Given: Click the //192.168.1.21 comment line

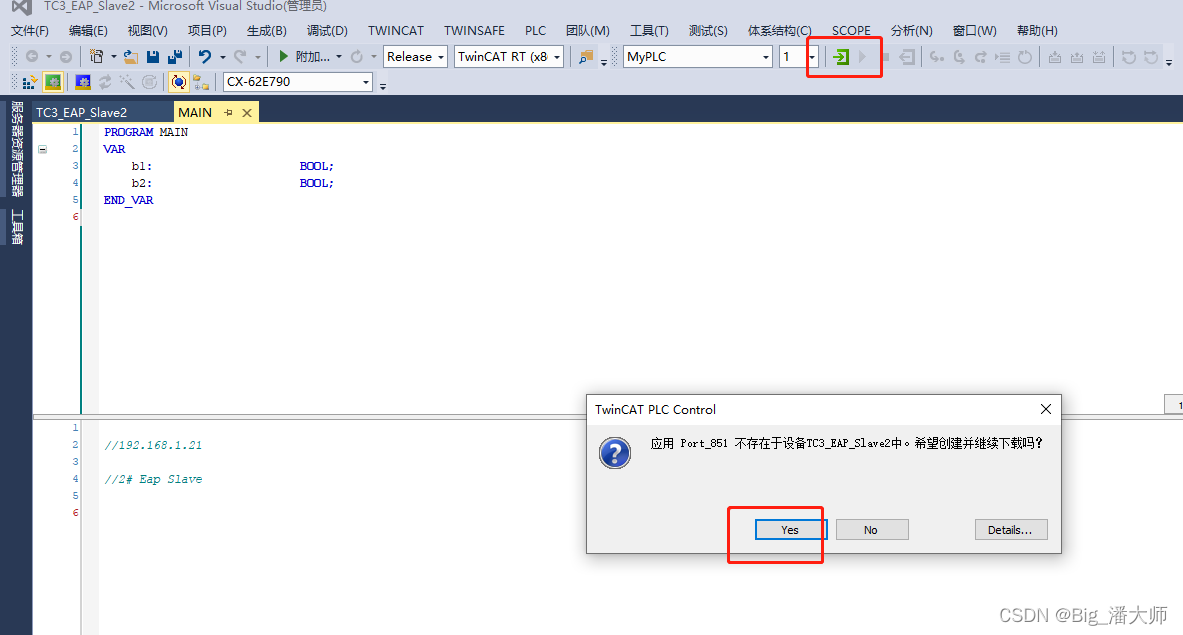Looking at the screenshot, I should (153, 445).
